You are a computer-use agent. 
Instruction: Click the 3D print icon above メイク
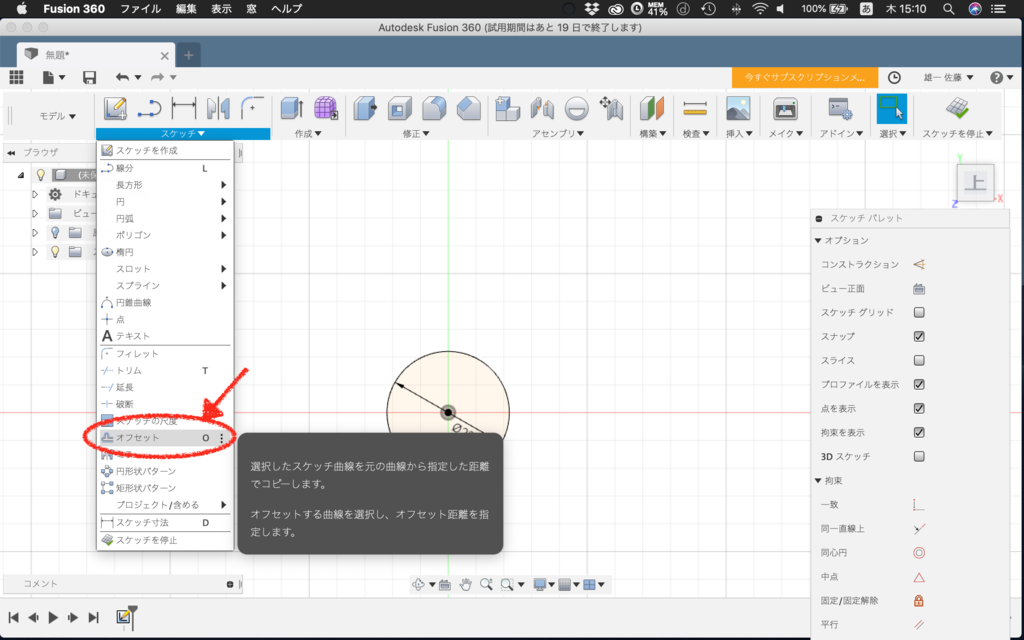coord(785,108)
